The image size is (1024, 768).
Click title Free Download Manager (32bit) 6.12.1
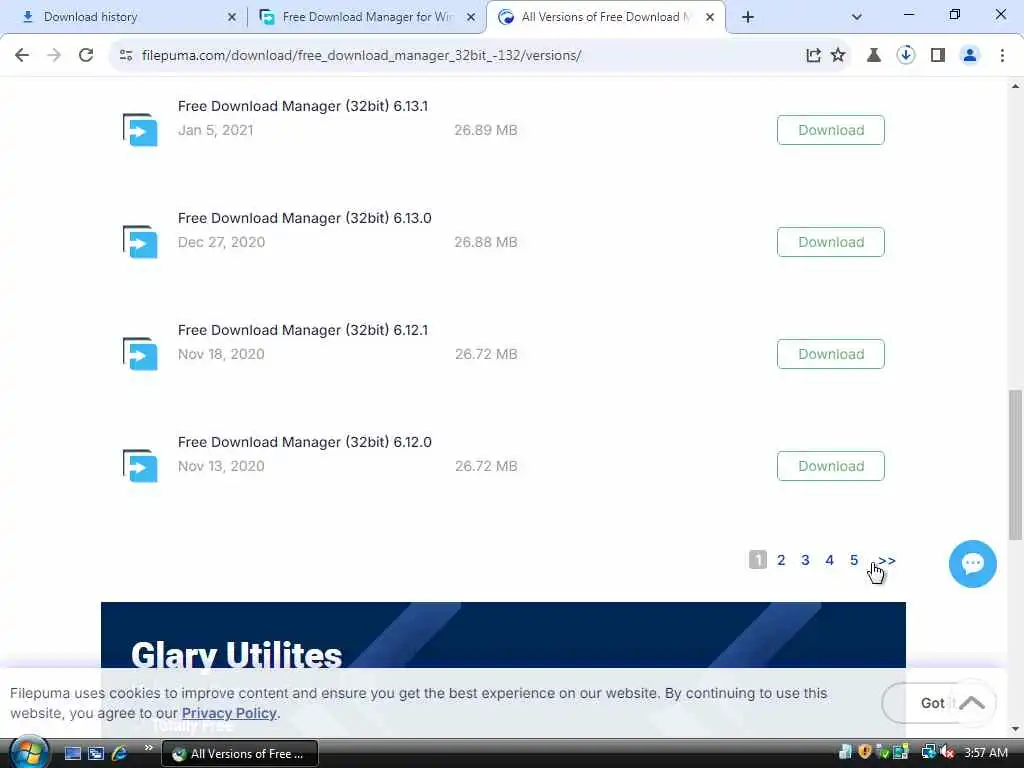pyautogui.click(x=303, y=330)
